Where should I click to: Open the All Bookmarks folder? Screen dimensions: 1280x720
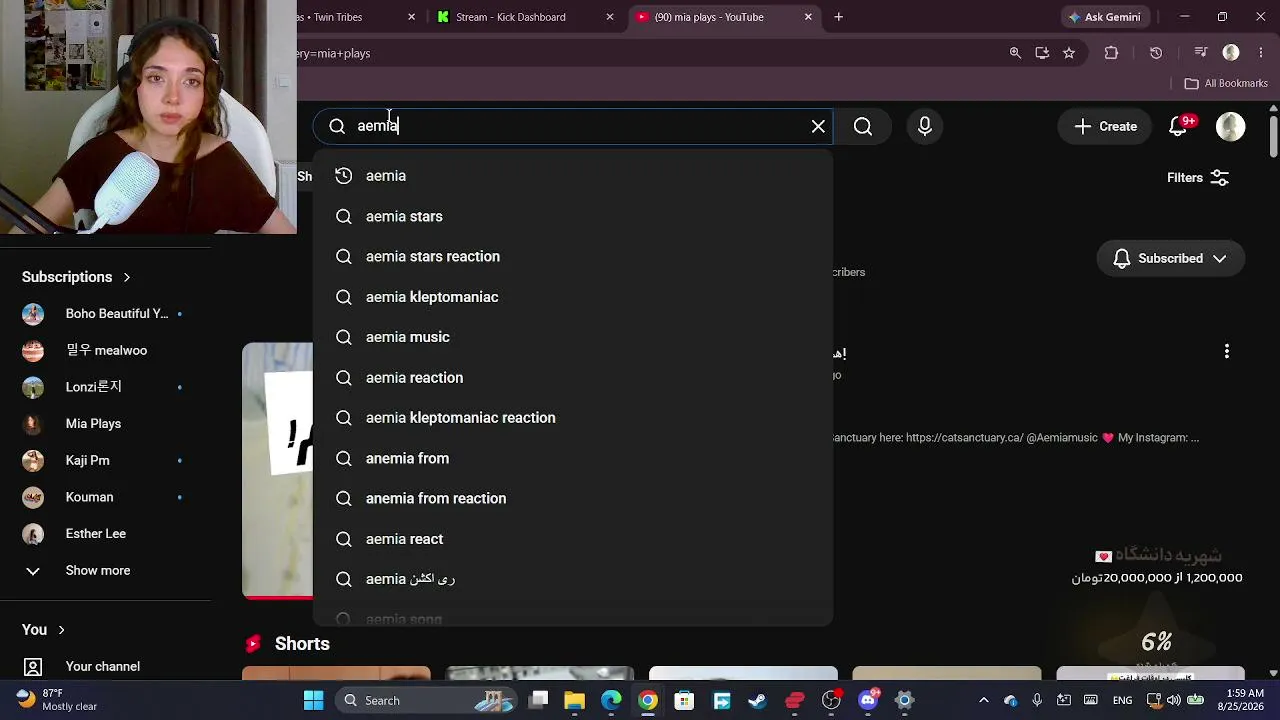tap(1226, 83)
